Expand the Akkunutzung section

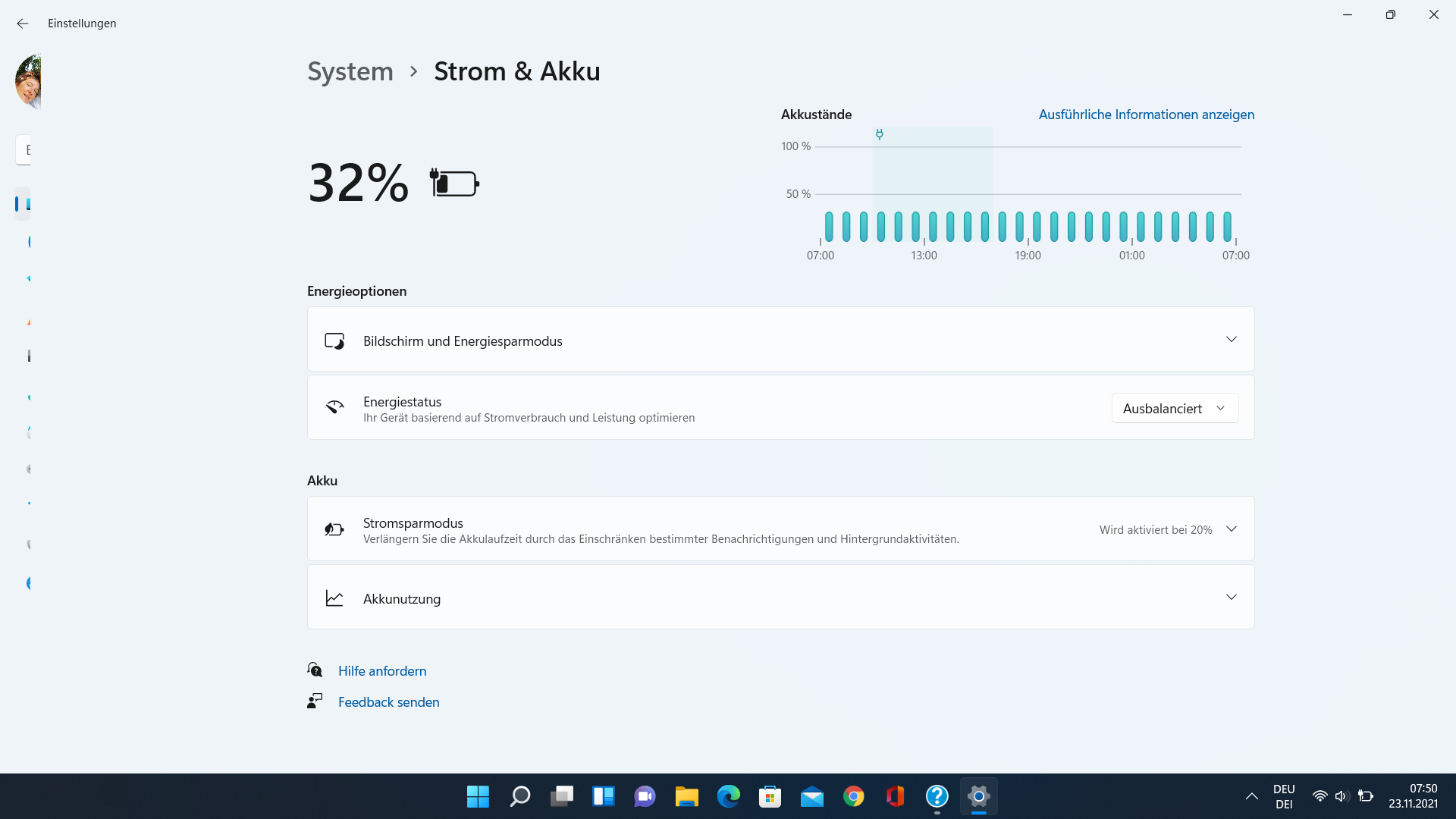[1231, 598]
